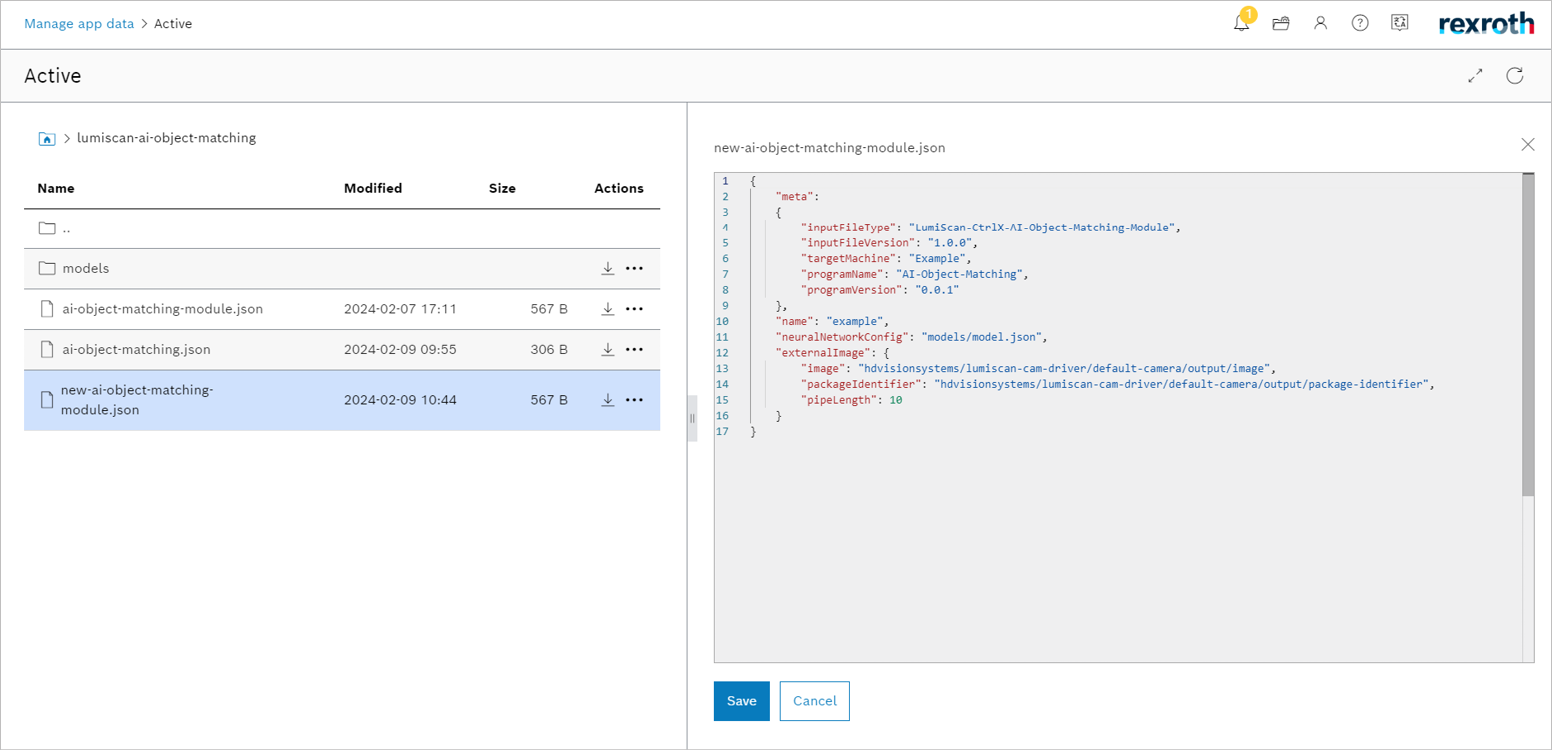Click the 306 B size cell
Viewport: 1552px width, 750px height.
pos(549,349)
